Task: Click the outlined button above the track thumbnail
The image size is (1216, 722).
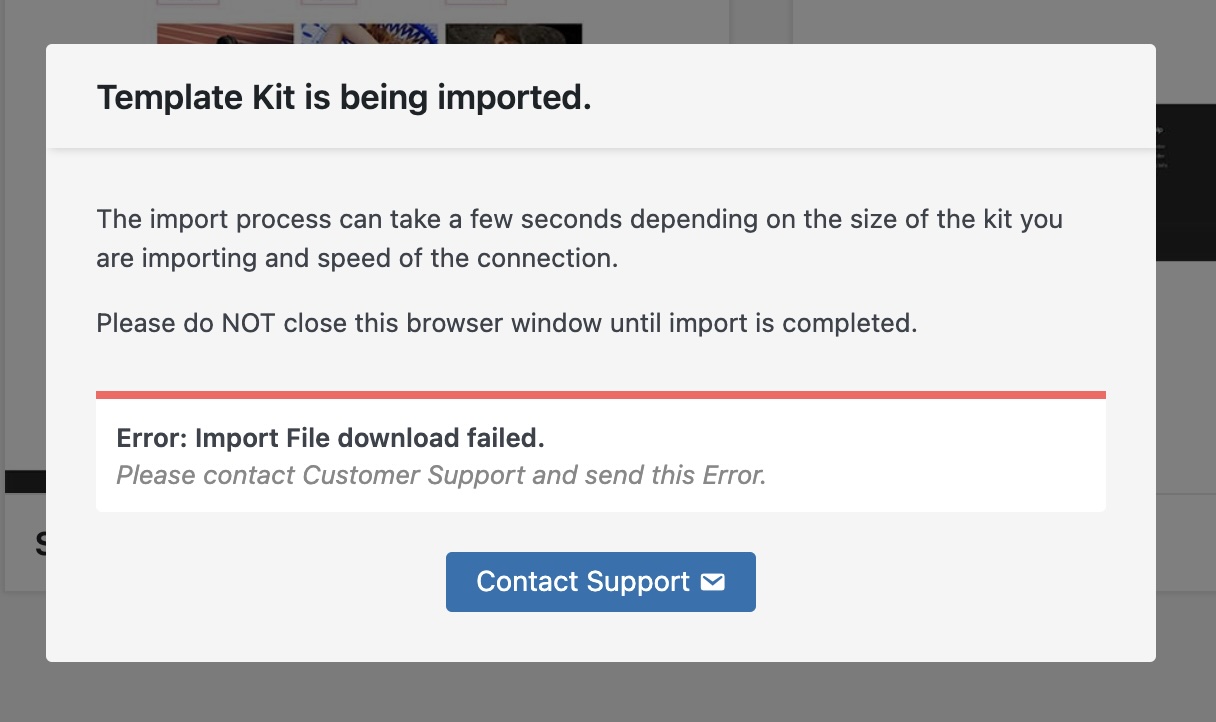Action: (x=186, y=2)
